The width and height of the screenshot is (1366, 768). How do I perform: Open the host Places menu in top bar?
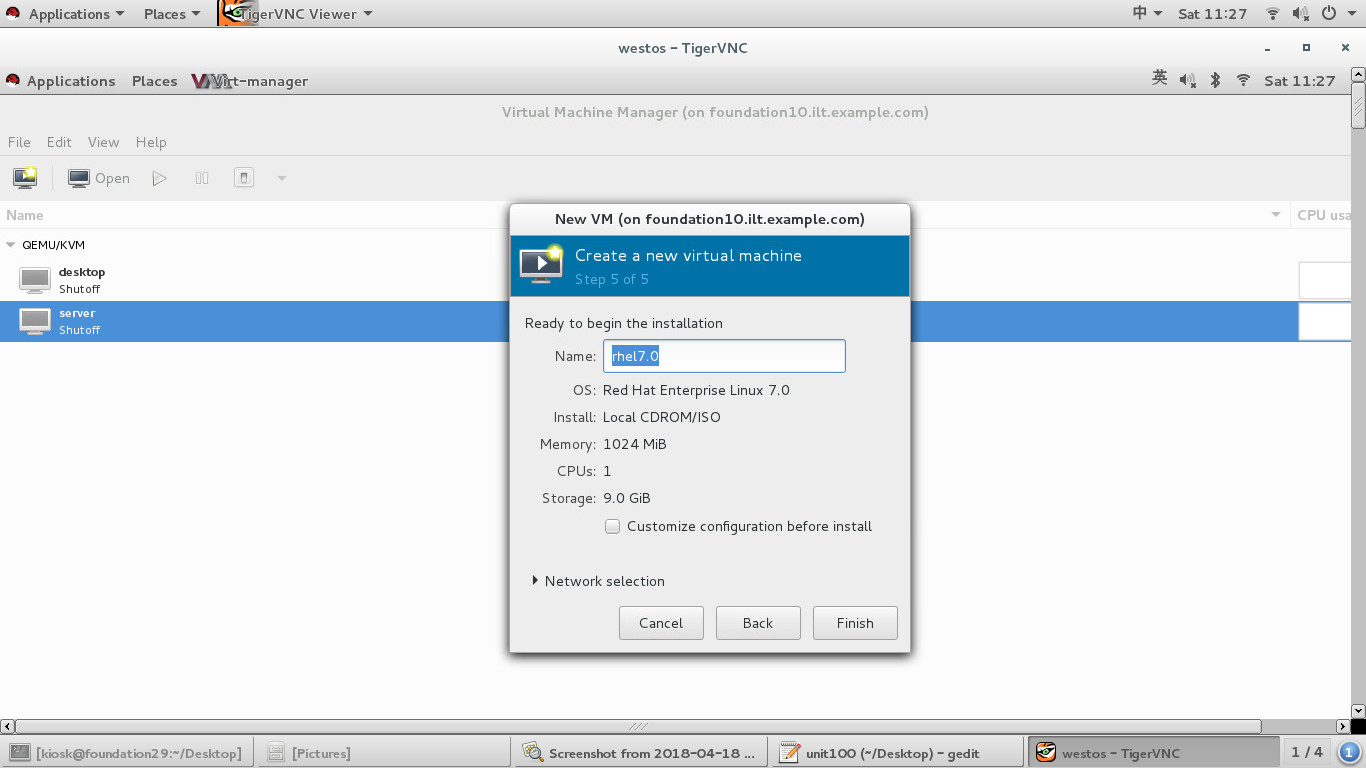tap(172, 14)
